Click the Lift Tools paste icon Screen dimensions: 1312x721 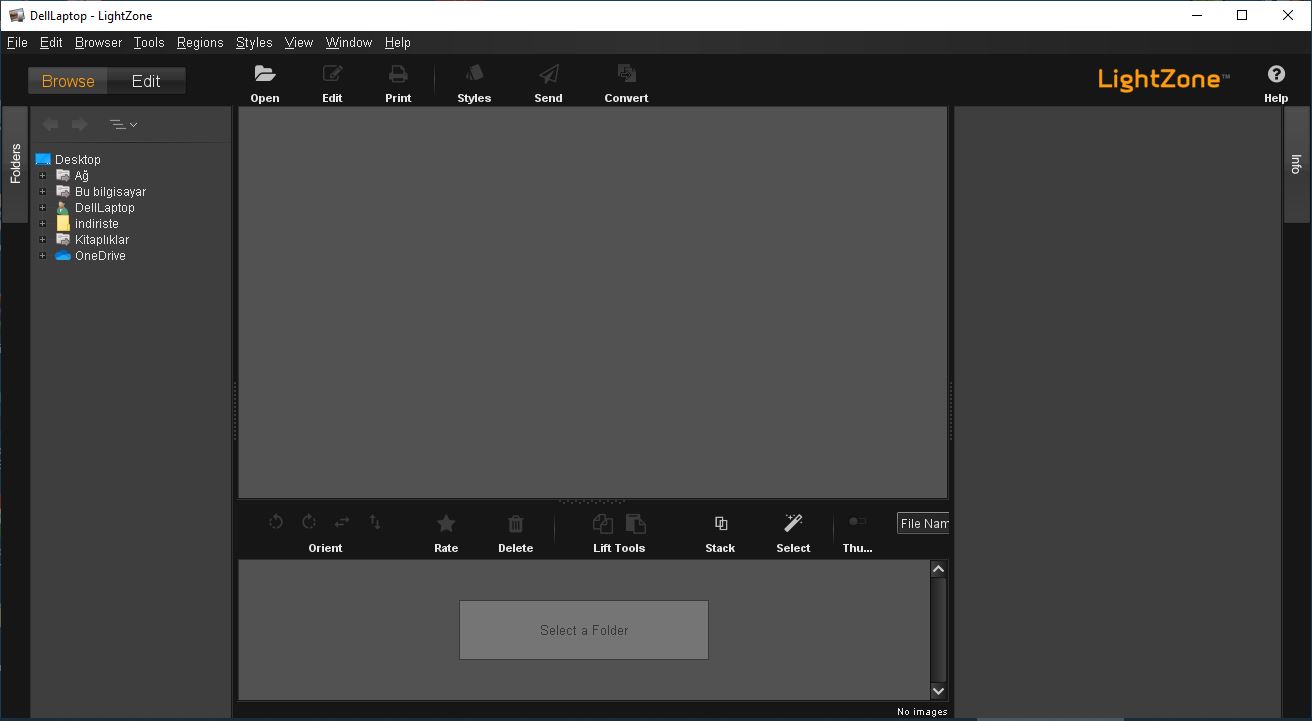(635, 523)
